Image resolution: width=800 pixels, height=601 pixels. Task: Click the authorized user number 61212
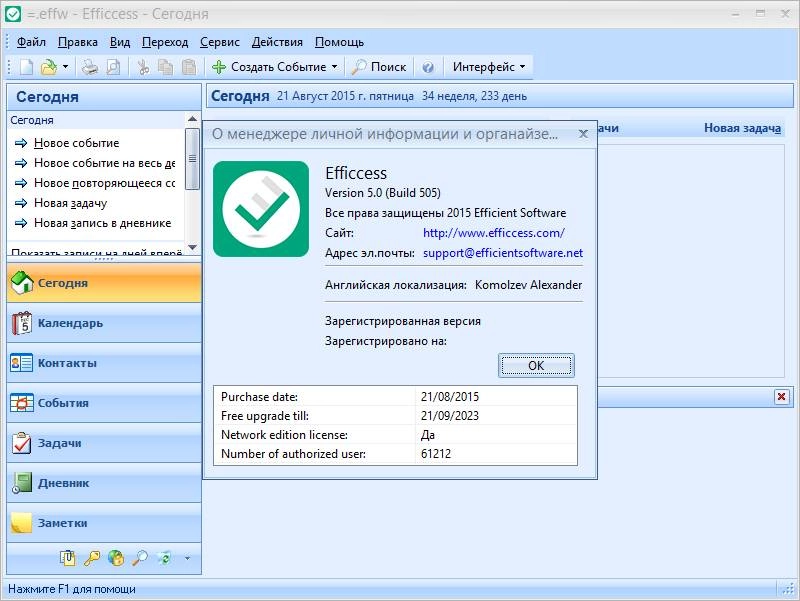436,454
